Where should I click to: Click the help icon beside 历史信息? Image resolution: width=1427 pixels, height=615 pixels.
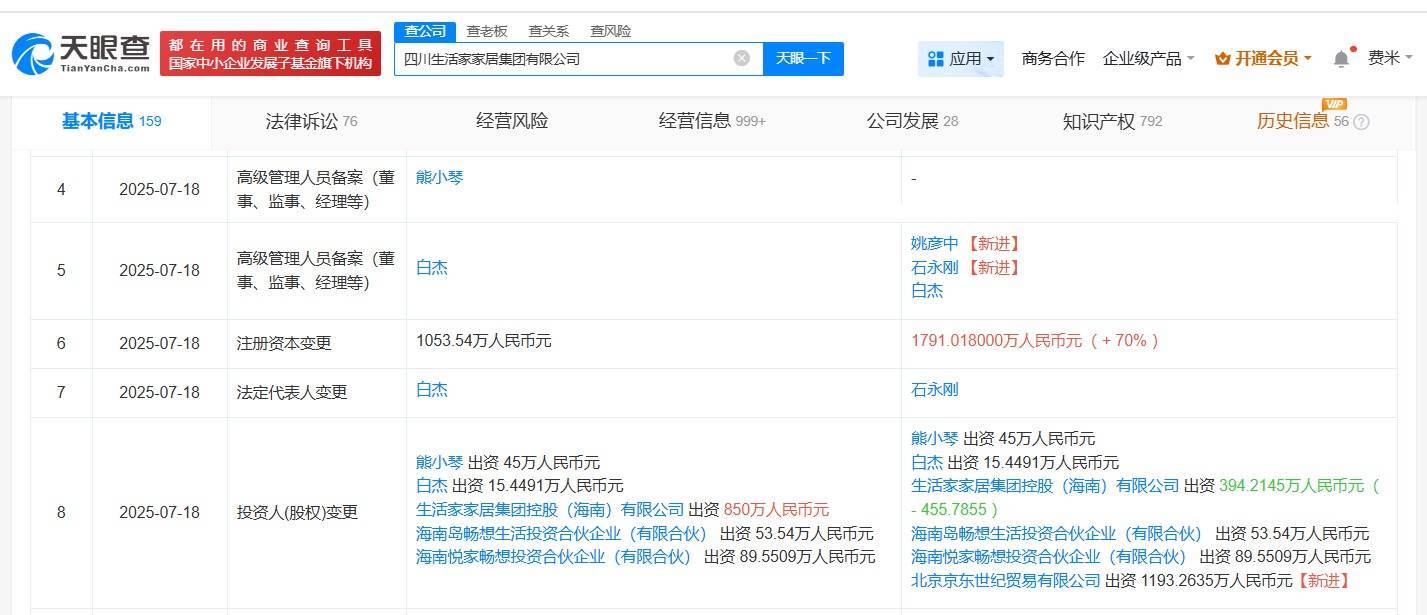(1361, 122)
